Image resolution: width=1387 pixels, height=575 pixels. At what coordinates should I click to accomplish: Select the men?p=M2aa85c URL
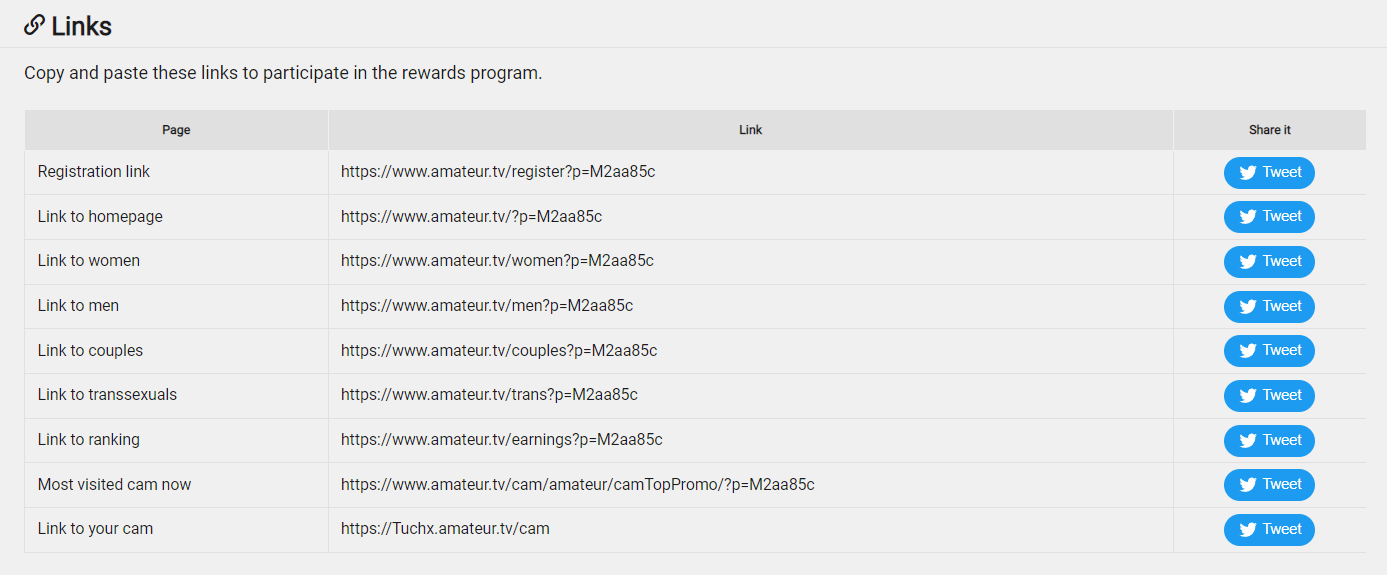(487, 306)
